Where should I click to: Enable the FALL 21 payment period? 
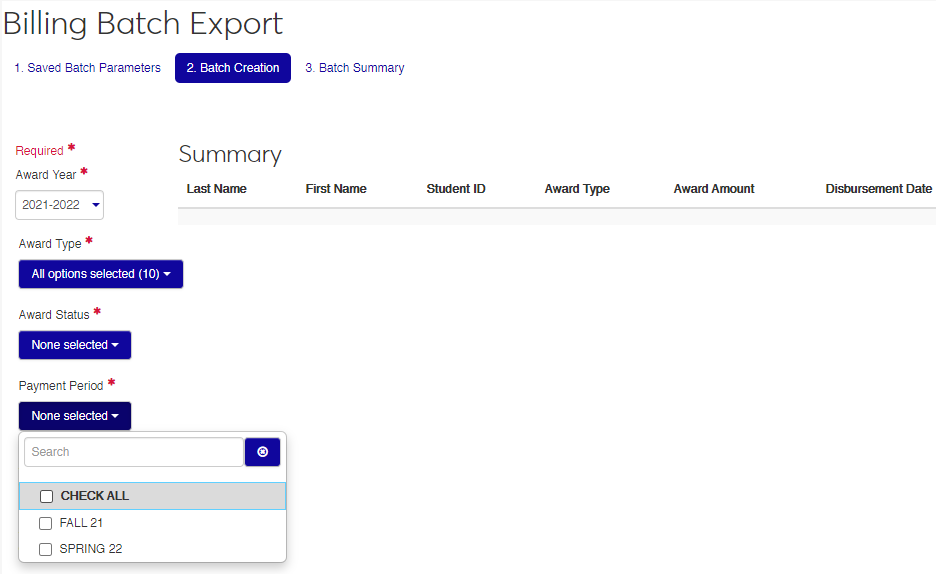45,523
